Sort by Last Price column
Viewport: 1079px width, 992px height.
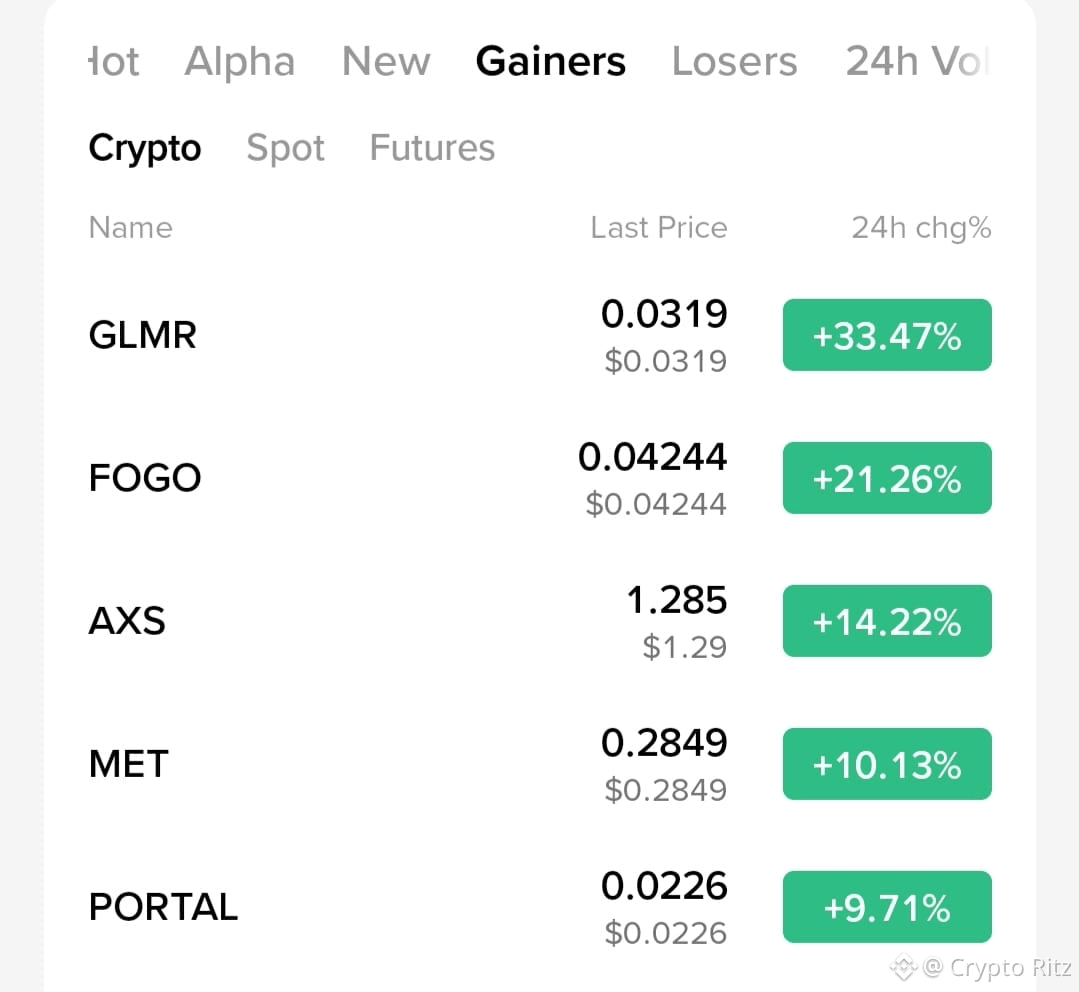pyautogui.click(x=658, y=228)
